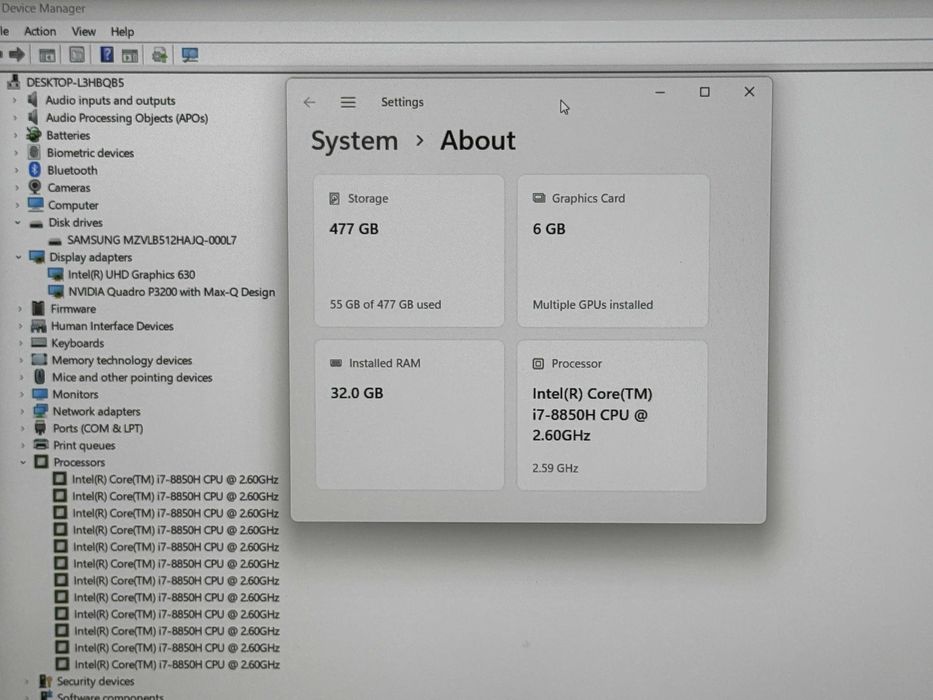Select Intel(R) UHD Graphics 630 adapter
Image resolution: width=933 pixels, height=700 pixels.
tap(132, 274)
